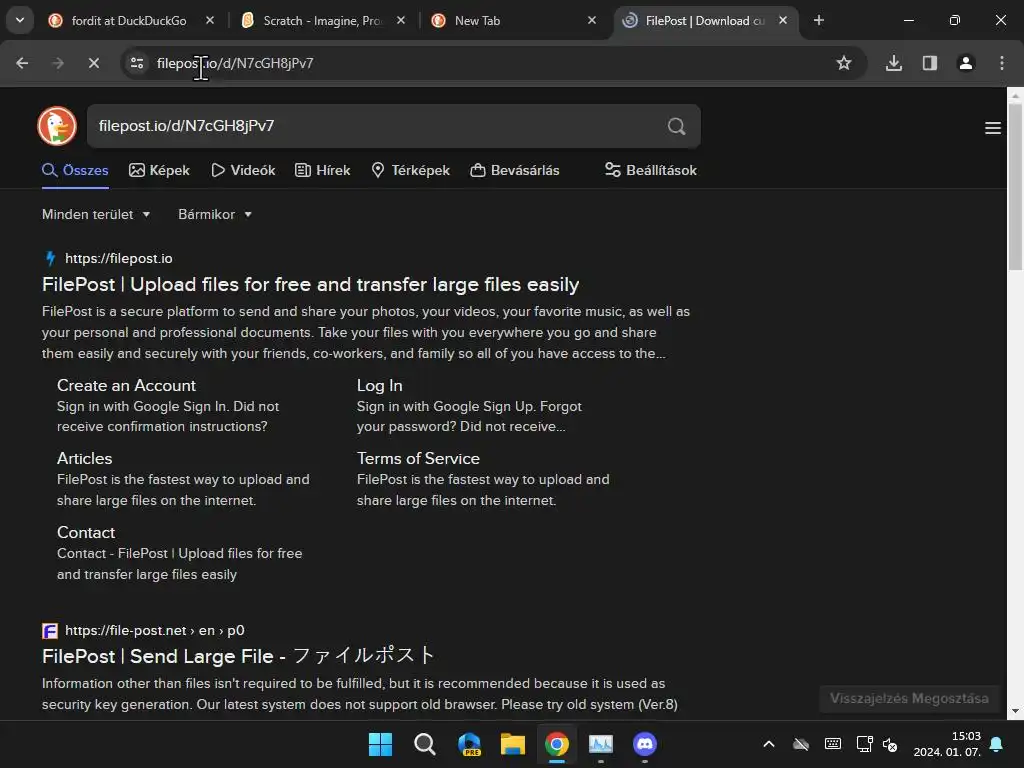Expand the 'Bármikor' time filter dropdown

[x=215, y=214]
